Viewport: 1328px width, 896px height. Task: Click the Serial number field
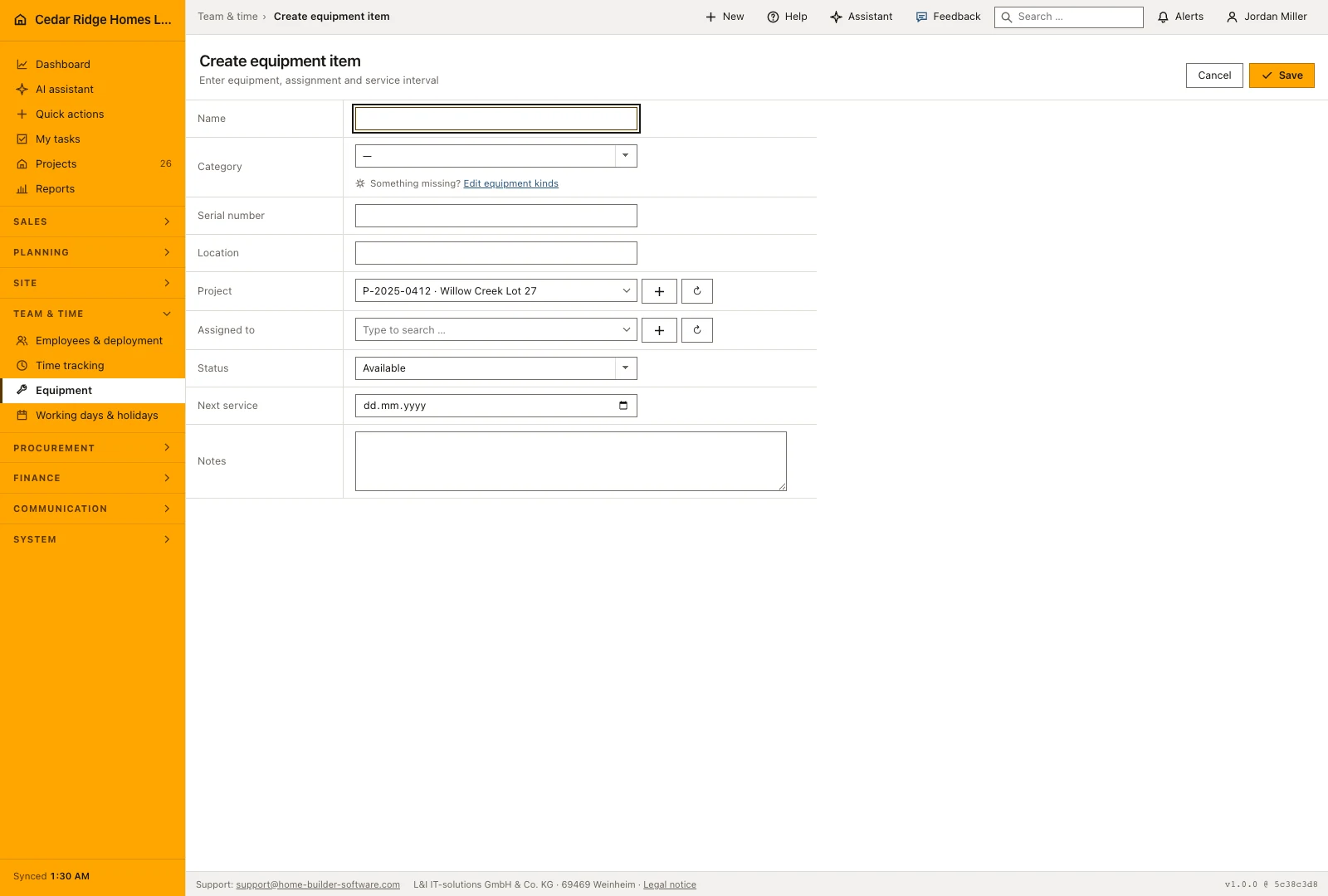pyautogui.click(x=496, y=216)
